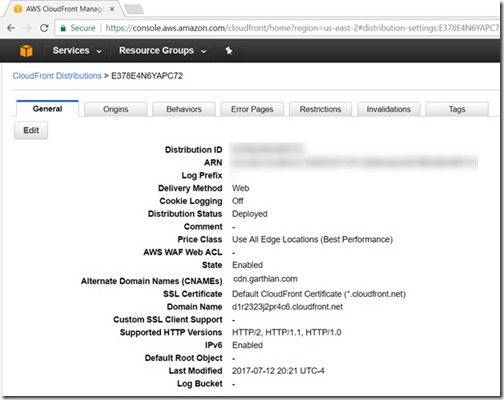Expand the Resource Groups dropdown
The height and width of the screenshot is (400, 504).
tap(163, 51)
